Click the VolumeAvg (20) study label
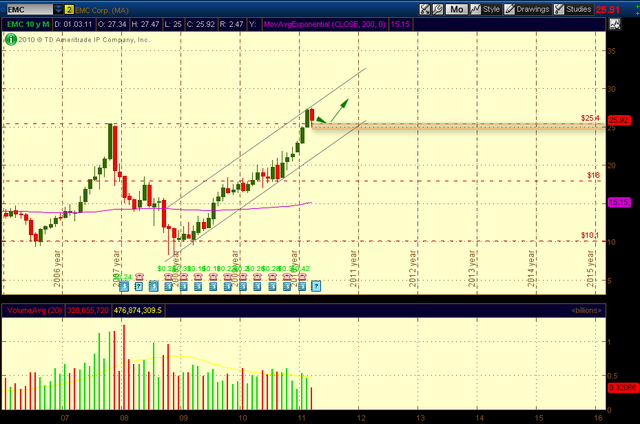The image size is (640, 424). point(29,310)
